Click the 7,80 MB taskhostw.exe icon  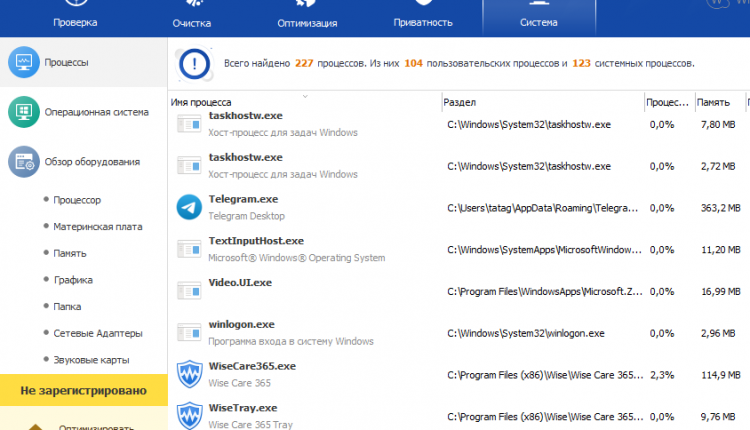coord(189,124)
